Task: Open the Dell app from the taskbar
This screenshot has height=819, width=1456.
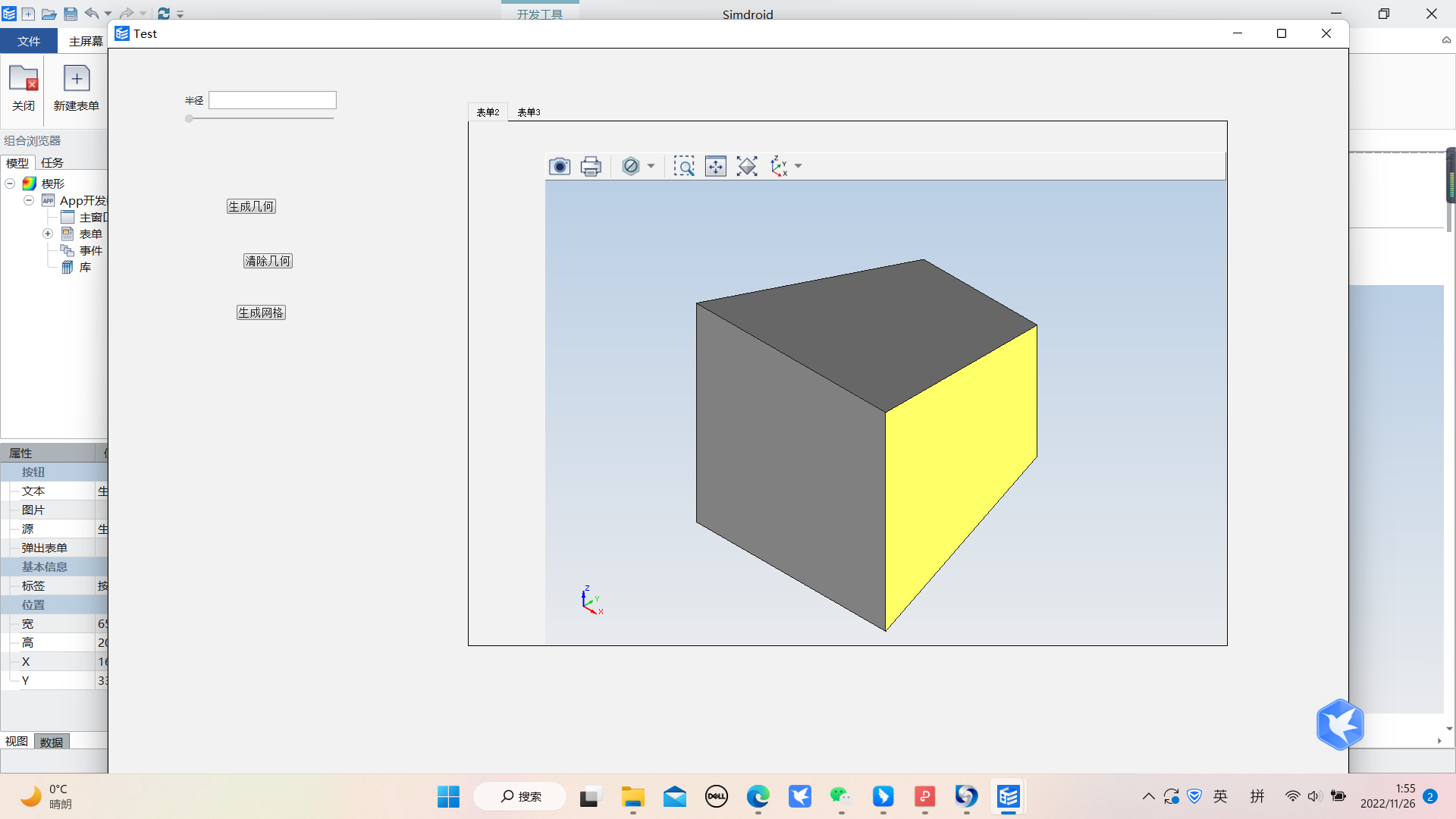Action: click(x=716, y=796)
